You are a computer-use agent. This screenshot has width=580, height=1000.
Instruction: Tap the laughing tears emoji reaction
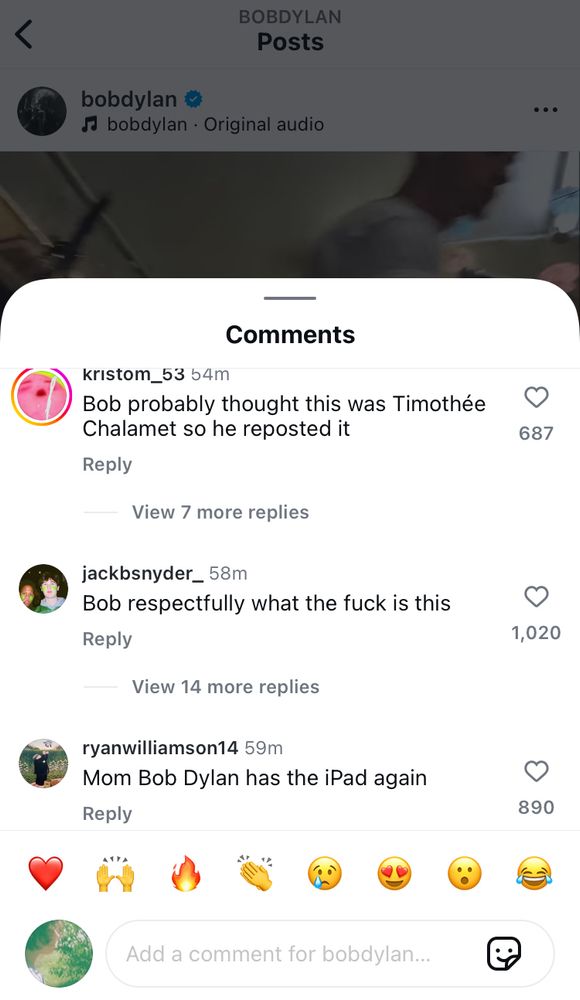534,874
